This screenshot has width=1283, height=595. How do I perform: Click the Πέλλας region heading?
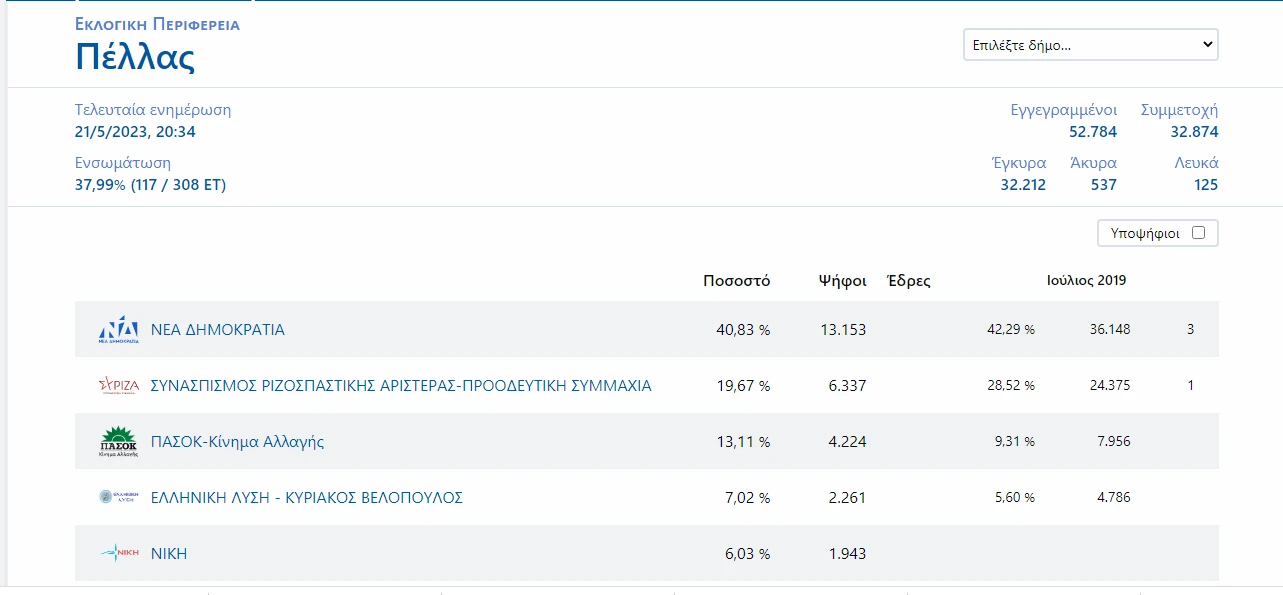[134, 57]
